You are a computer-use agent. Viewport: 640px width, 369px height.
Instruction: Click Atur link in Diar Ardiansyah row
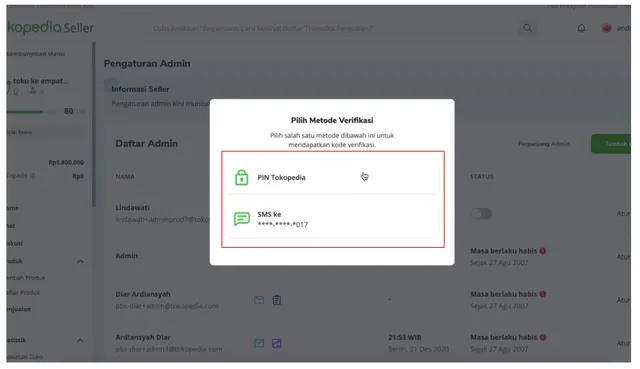624,300
